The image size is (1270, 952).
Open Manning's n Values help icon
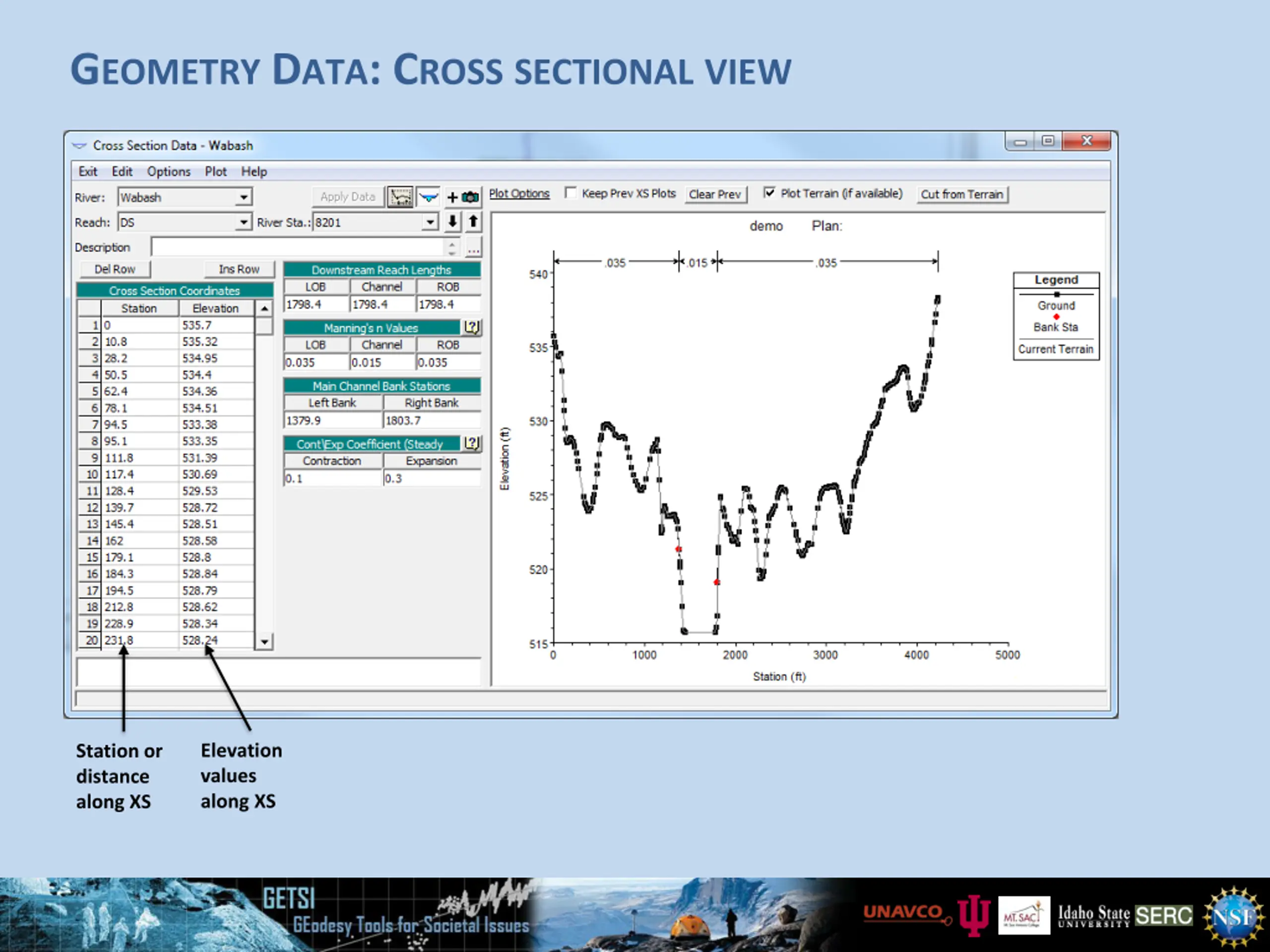(471, 327)
